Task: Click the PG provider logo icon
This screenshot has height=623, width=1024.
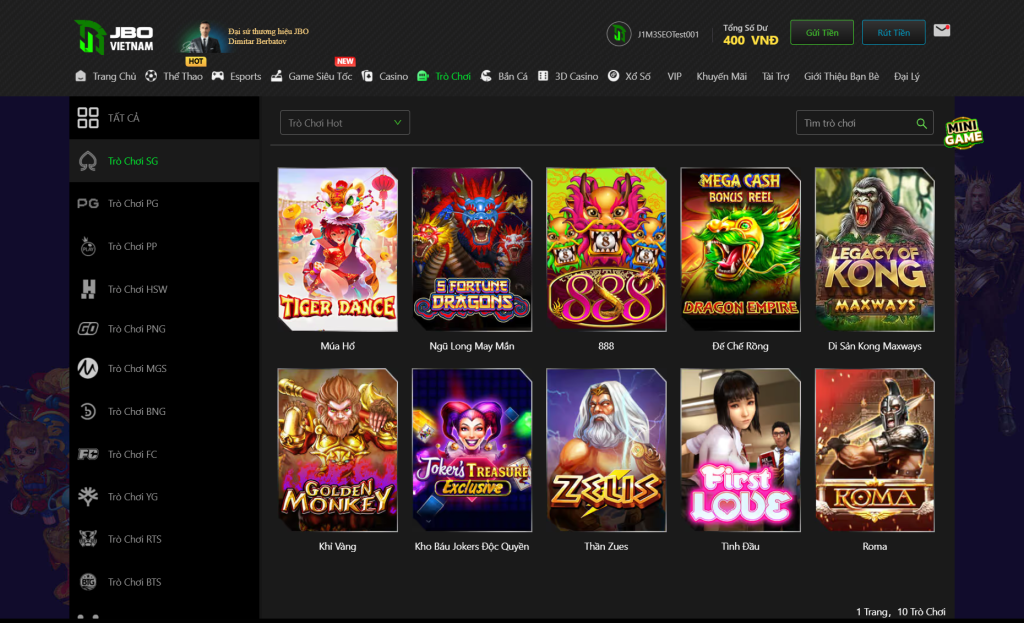Action: (88, 204)
